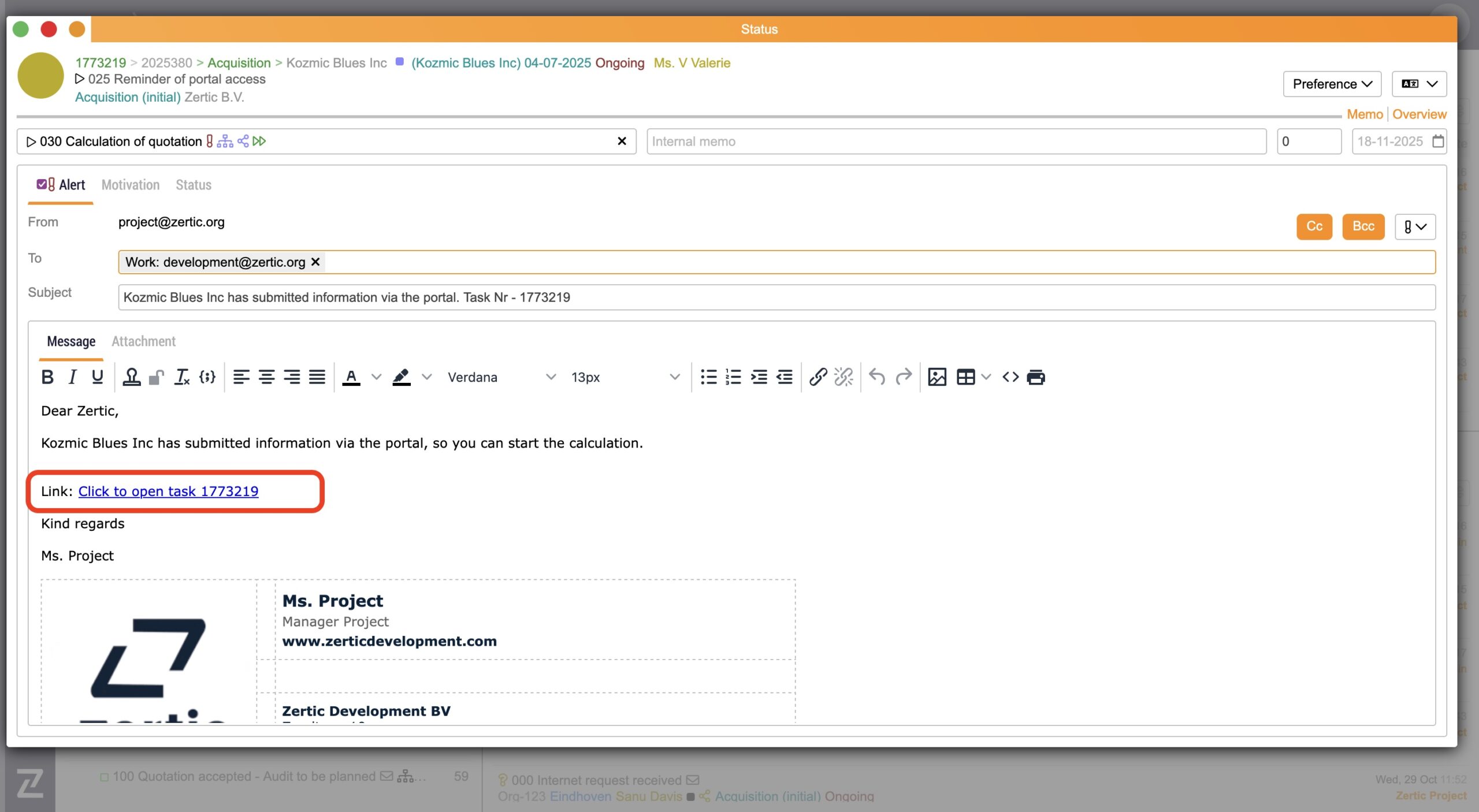1479x812 pixels.
Task: Click the undo arrow icon
Action: 876,377
